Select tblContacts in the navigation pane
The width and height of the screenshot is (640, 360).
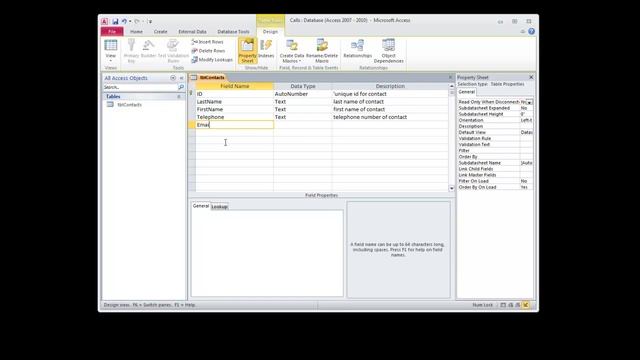pos(129,104)
